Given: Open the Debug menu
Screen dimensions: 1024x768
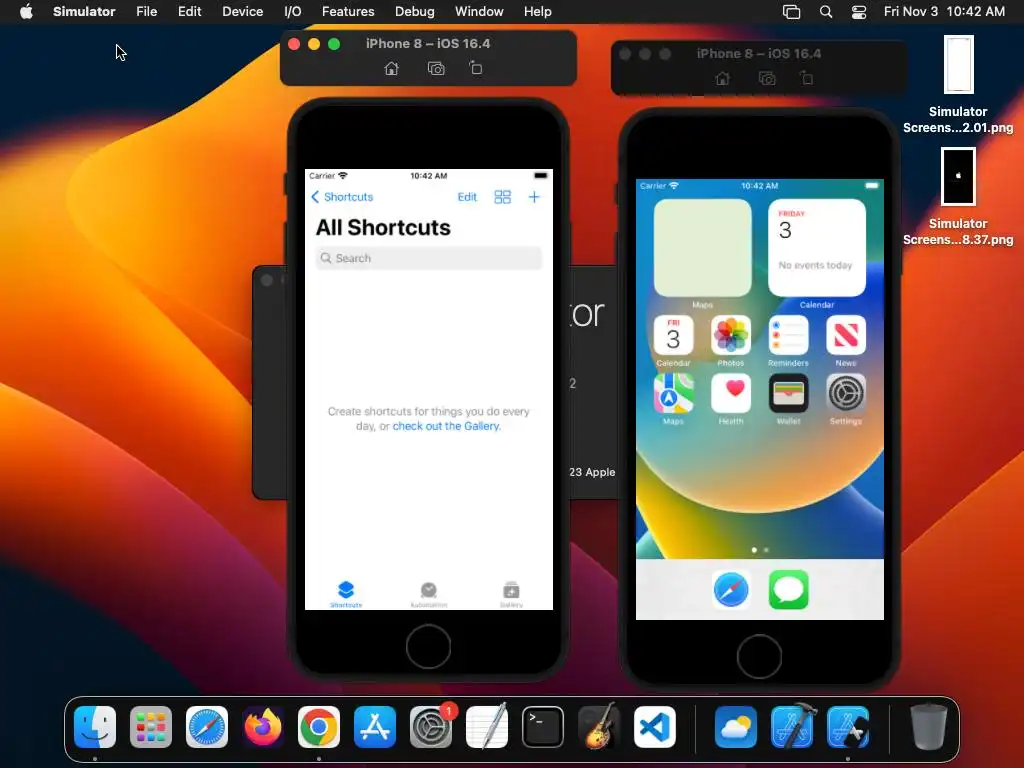Looking at the screenshot, I should pos(415,11).
